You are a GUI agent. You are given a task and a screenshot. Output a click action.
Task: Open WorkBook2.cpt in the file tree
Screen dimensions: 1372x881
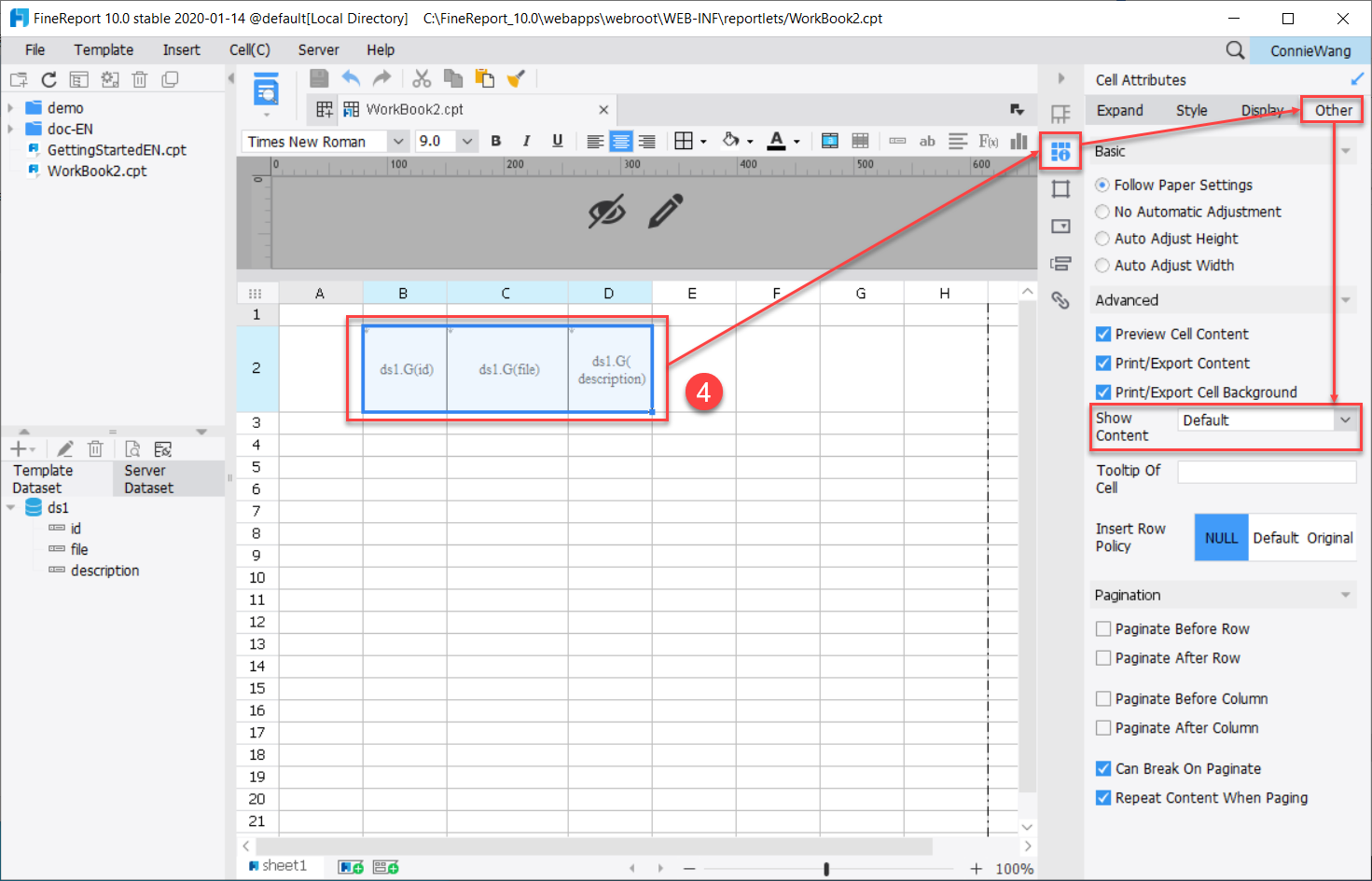click(x=97, y=171)
